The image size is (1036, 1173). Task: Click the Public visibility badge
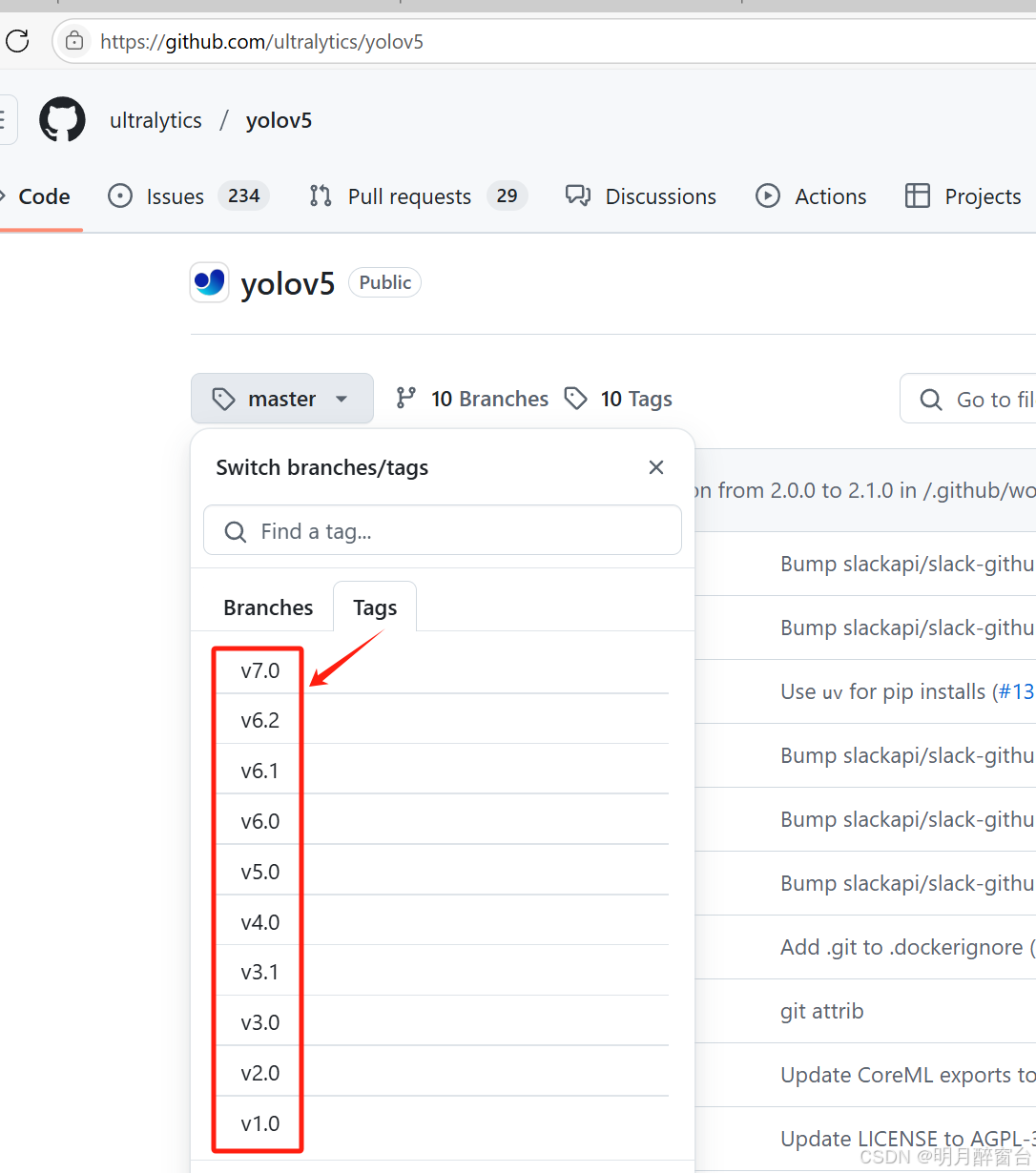[384, 282]
